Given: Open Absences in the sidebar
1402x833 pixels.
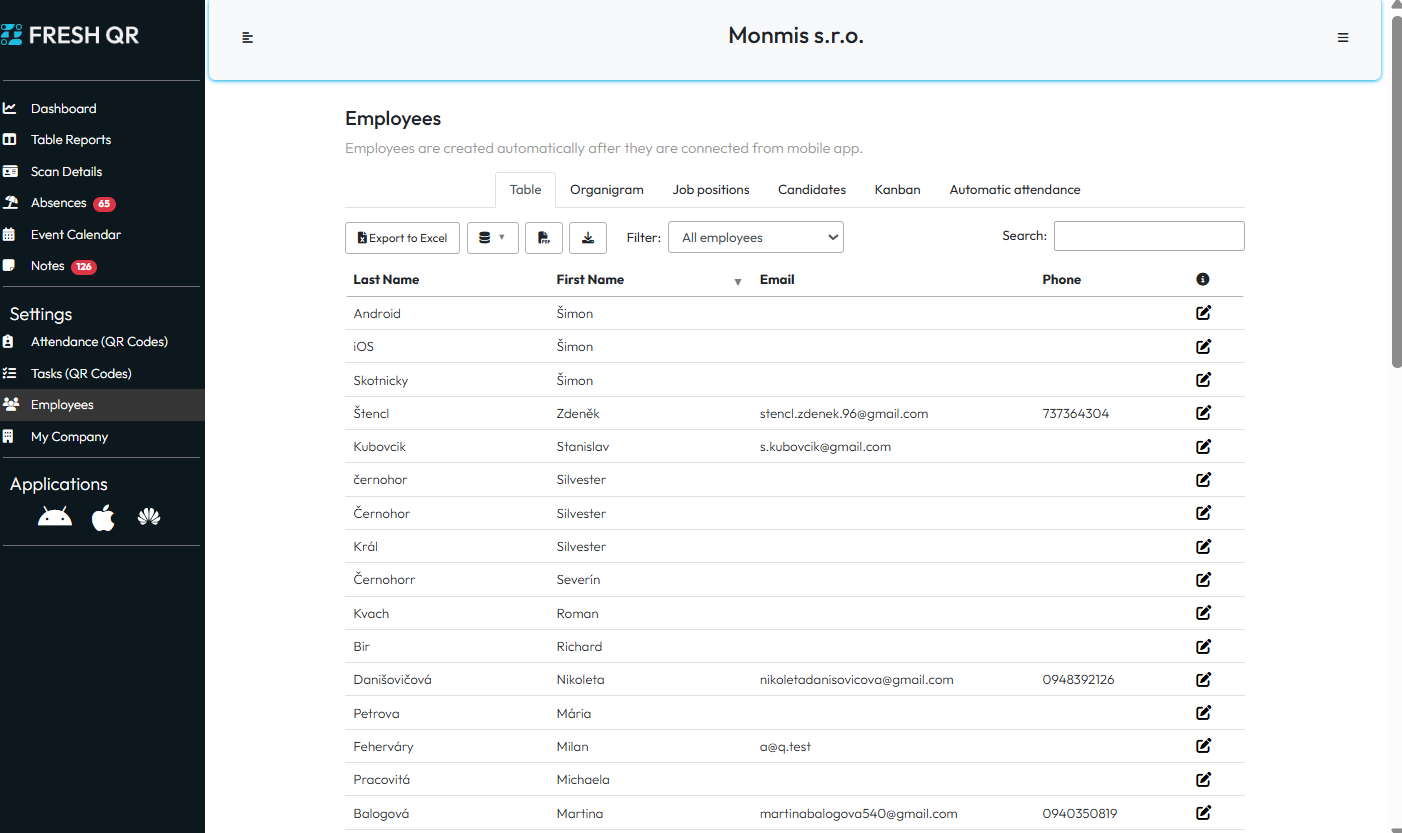Looking at the screenshot, I should coord(59,203).
